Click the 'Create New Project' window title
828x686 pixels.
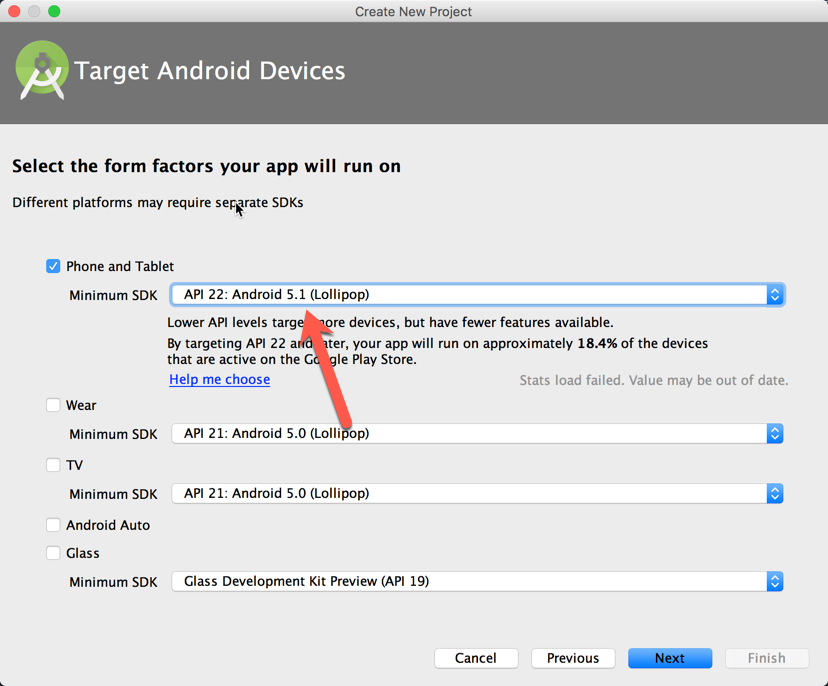pyautogui.click(x=413, y=12)
